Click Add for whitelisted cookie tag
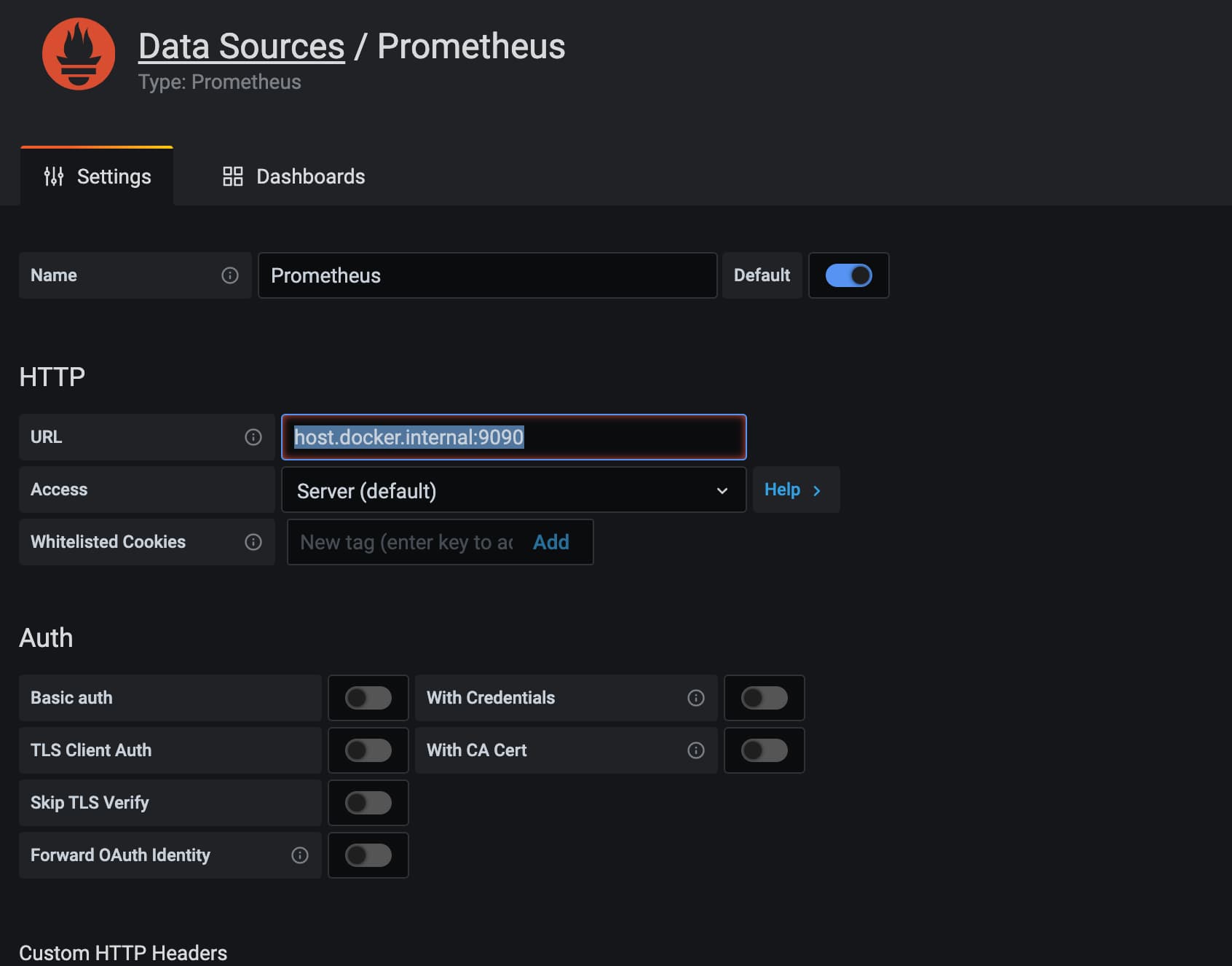 (551, 542)
